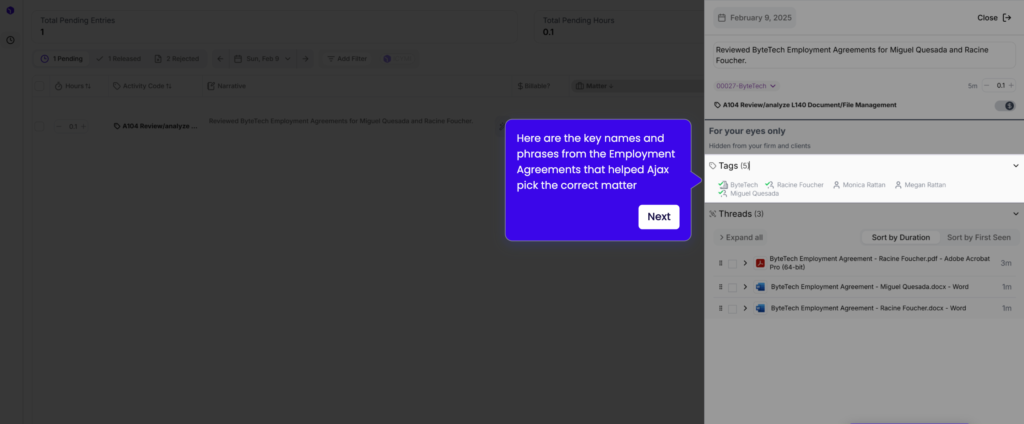Click the narrative text field
The height and width of the screenshot is (424, 1024).
pos(860,54)
